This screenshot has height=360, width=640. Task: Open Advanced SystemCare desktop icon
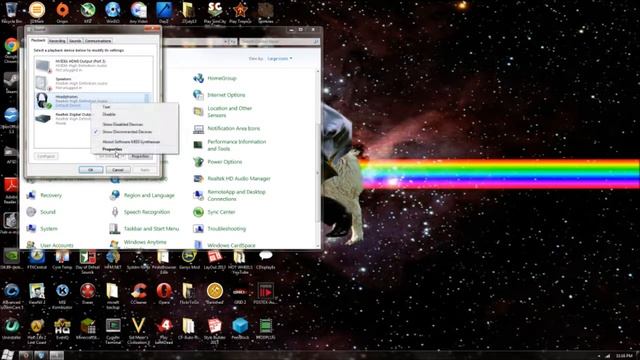coord(11,296)
